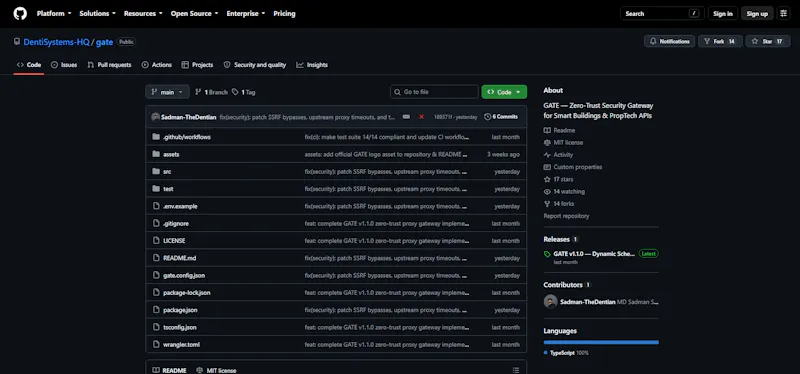Open the README outline list icon

coord(516,370)
